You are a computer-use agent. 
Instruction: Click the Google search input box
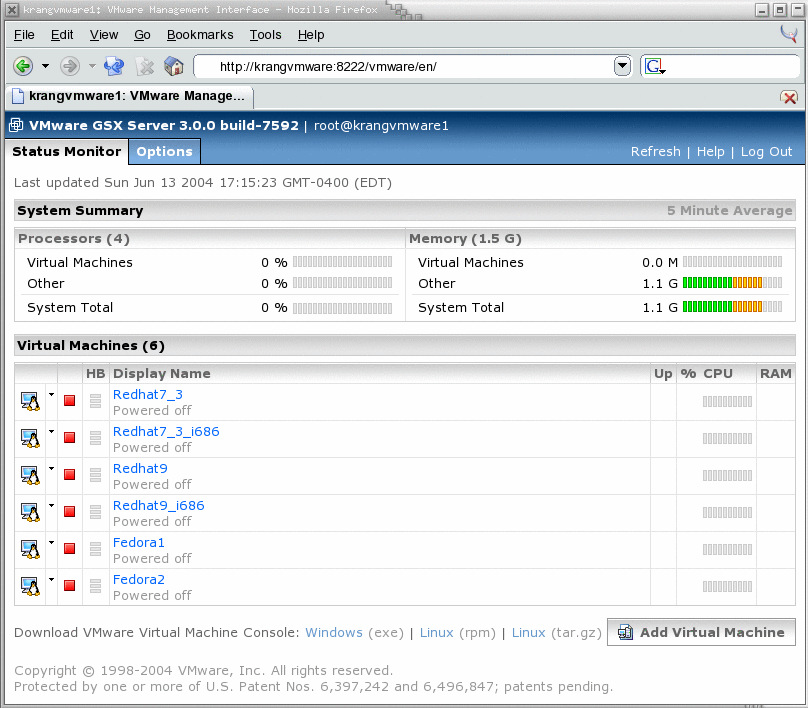pos(732,66)
